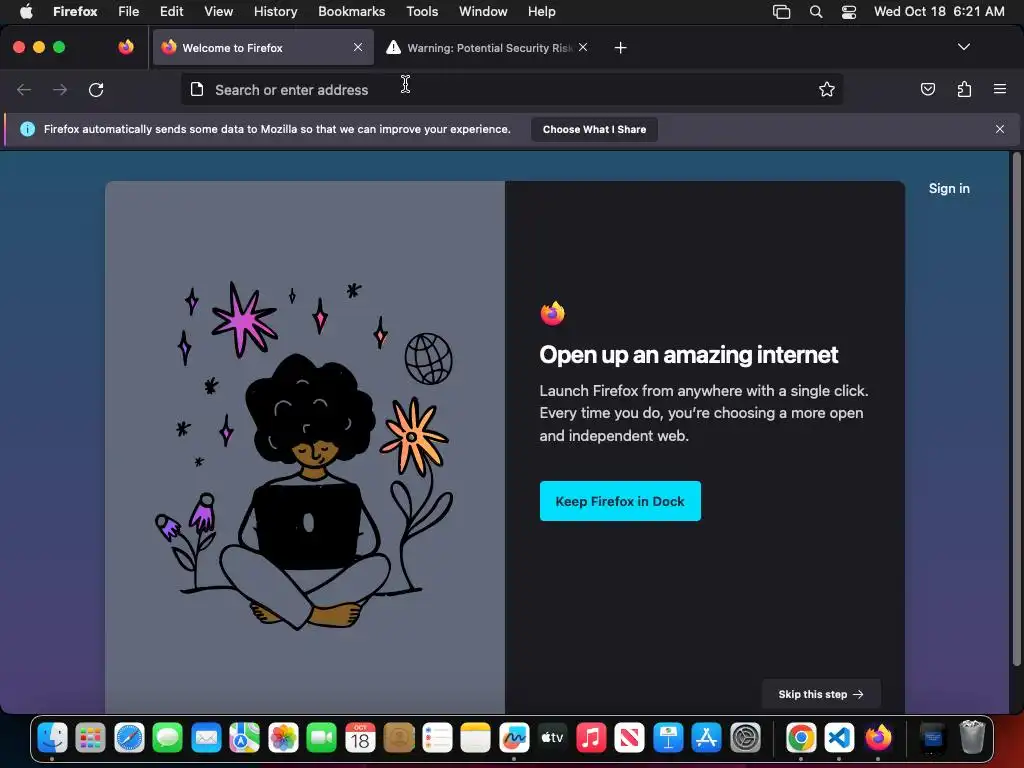1024x768 pixels.
Task: Close the Potential Security Risk tab
Action: 583,47
